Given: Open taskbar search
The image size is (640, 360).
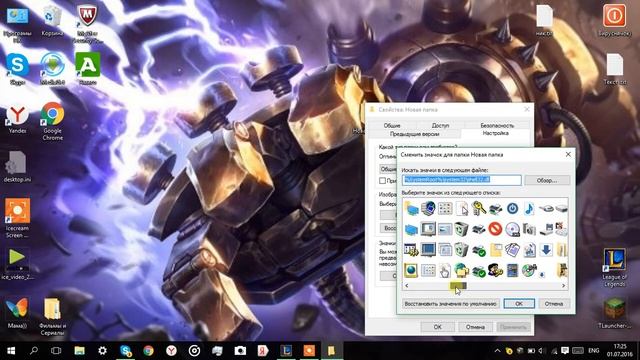Looking at the screenshot, I should [x=34, y=351].
